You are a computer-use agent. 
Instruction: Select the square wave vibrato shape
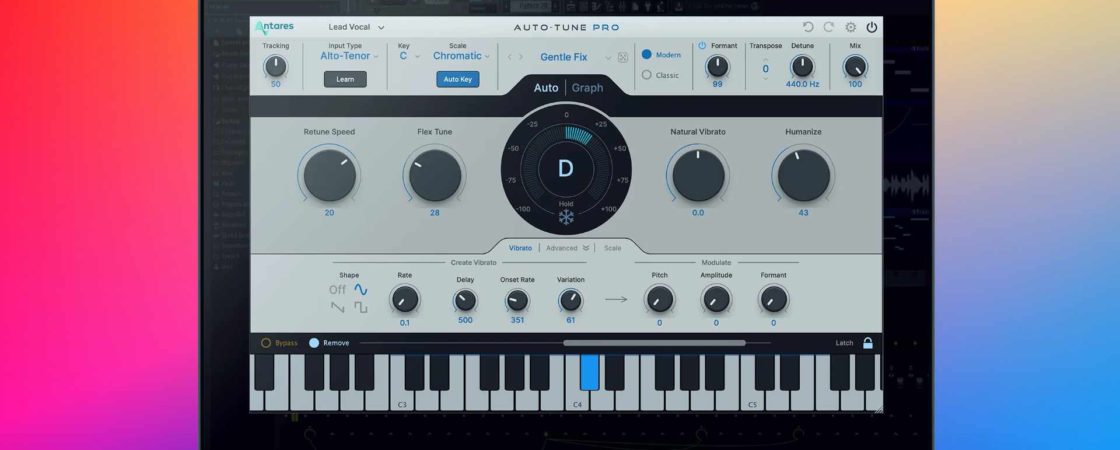361,307
